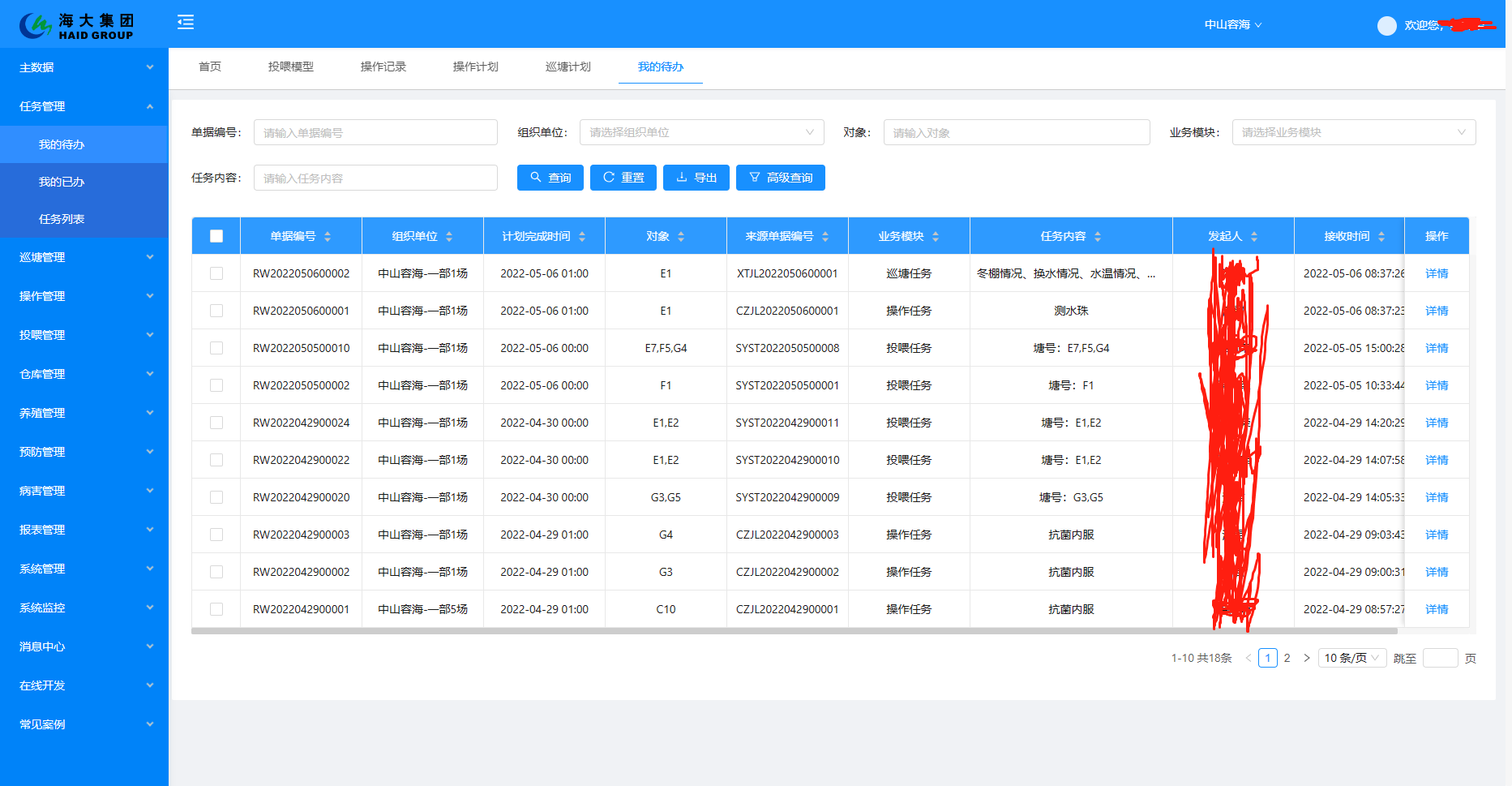Expand the 主数据 sidebar menu
This screenshot has height=786, width=1512.
pyautogui.click(x=84, y=67)
